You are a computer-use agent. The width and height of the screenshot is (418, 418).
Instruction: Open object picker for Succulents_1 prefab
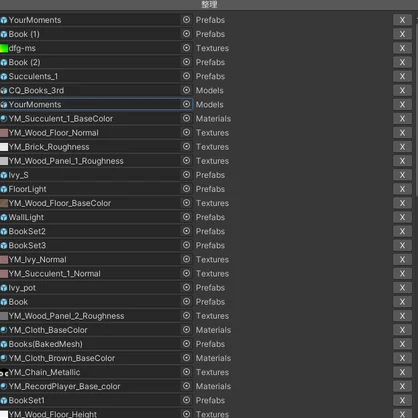[x=186, y=76]
